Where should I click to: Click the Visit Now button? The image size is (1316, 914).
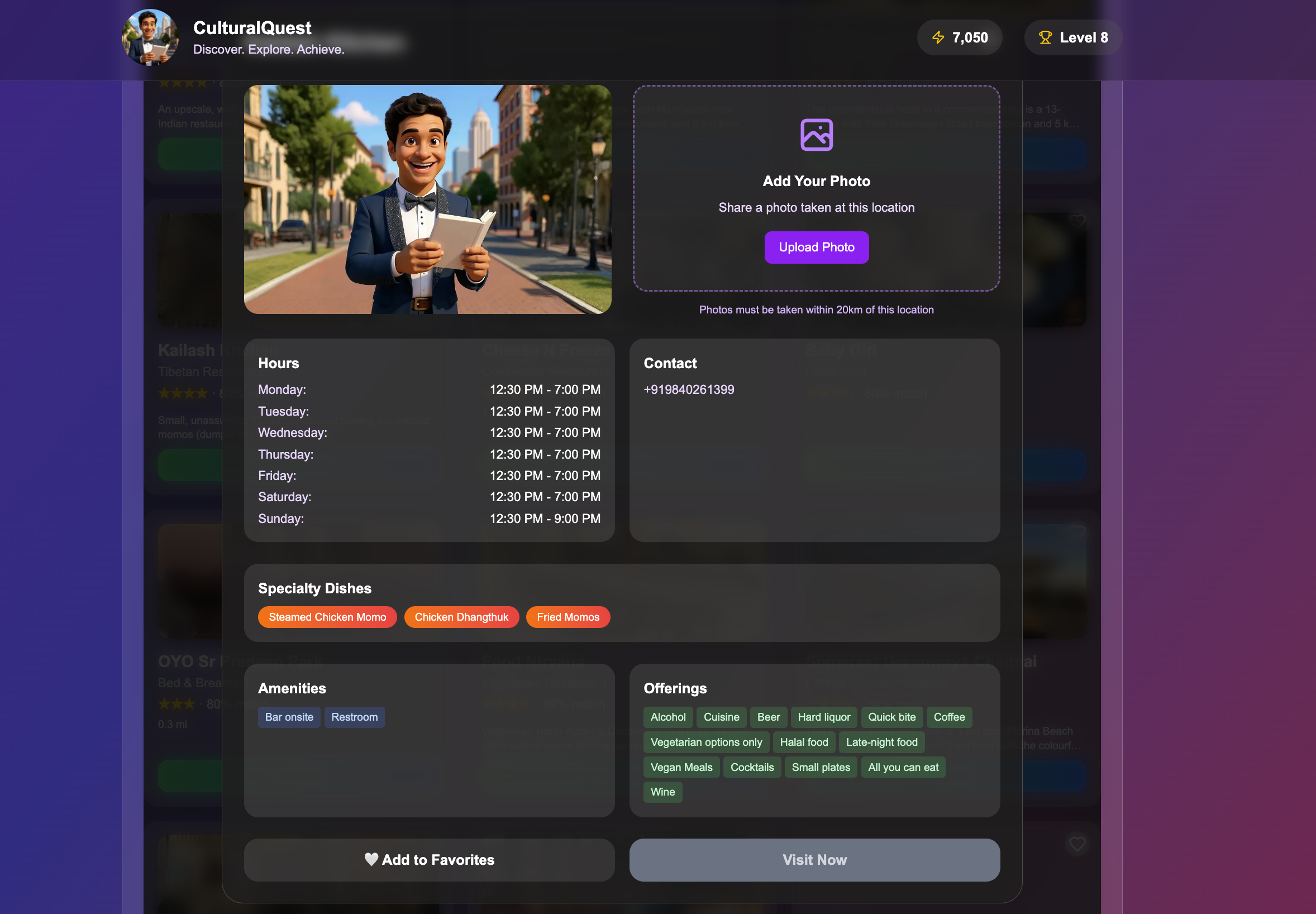(814, 860)
